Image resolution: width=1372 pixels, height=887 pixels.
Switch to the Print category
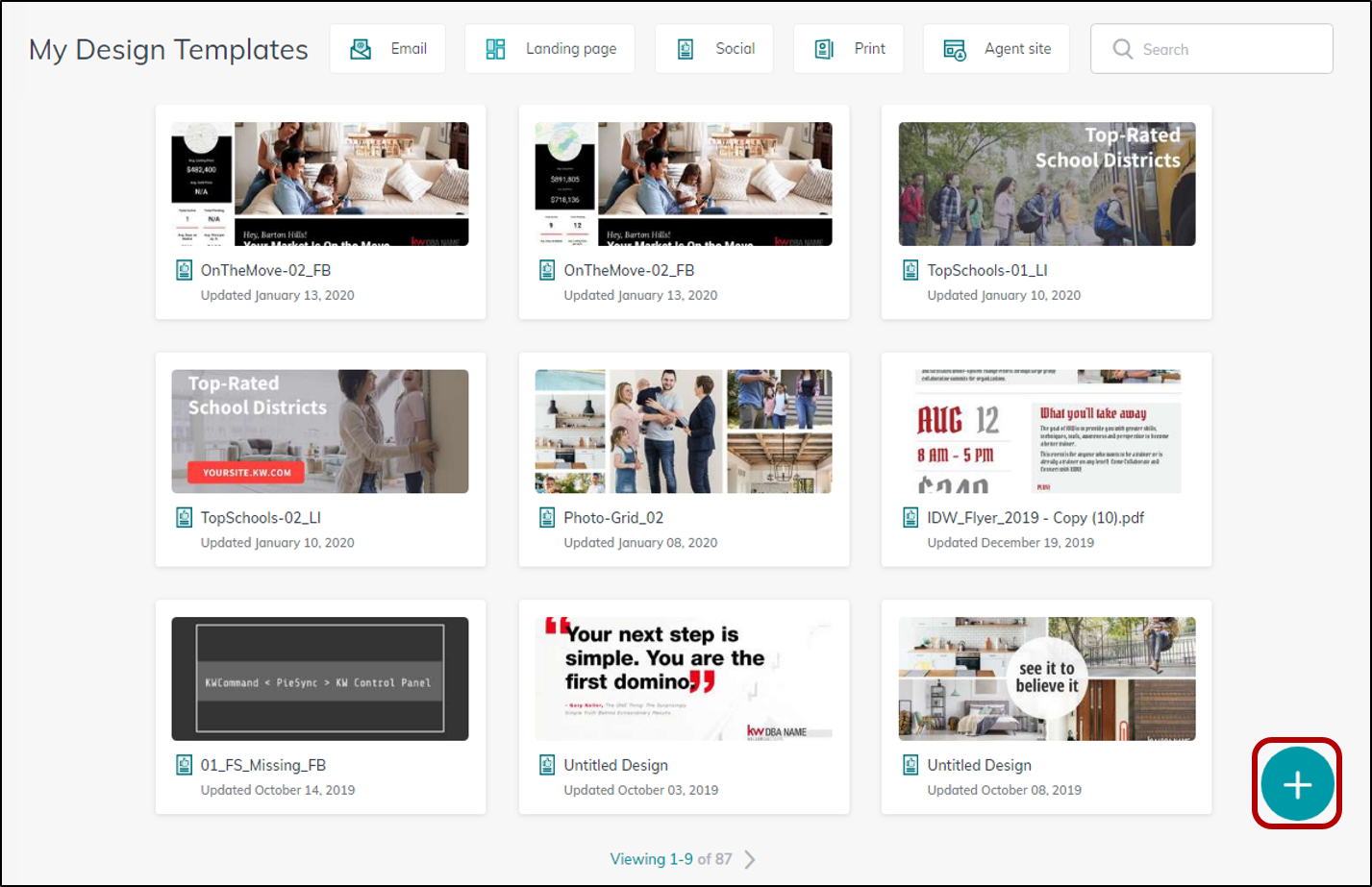click(x=849, y=47)
